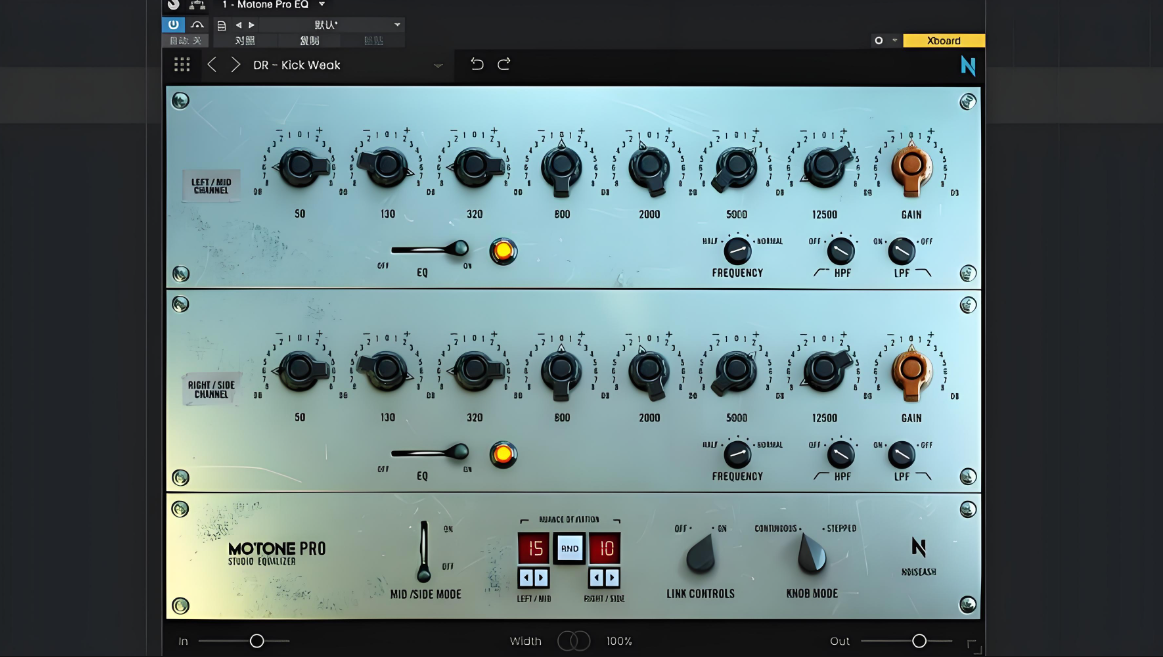The height and width of the screenshot is (657, 1163).
Task: Switch Left/Mid Frequency half/normal selector
Action: pos(737,251)
